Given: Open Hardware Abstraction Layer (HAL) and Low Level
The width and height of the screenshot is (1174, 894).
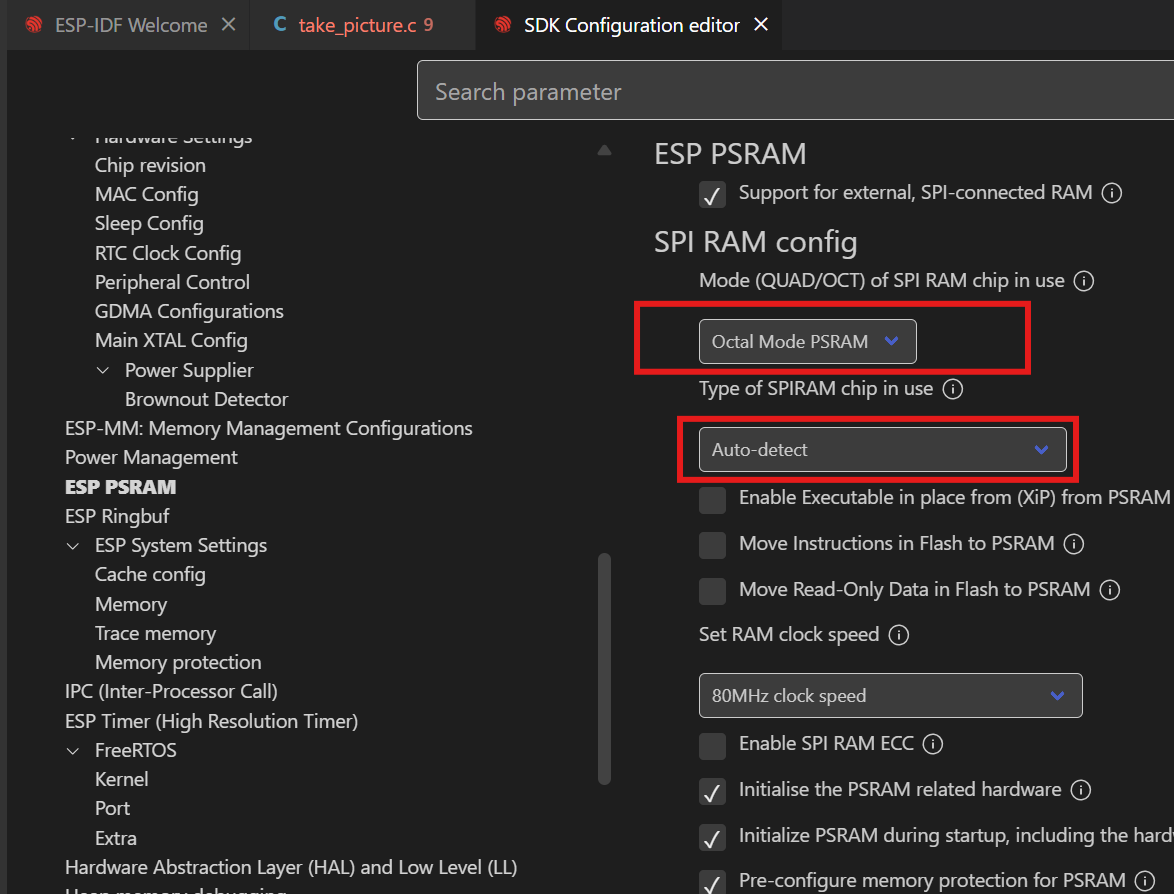Looking at the screenshot, I should pyautogui.click(x=291, y=868).
